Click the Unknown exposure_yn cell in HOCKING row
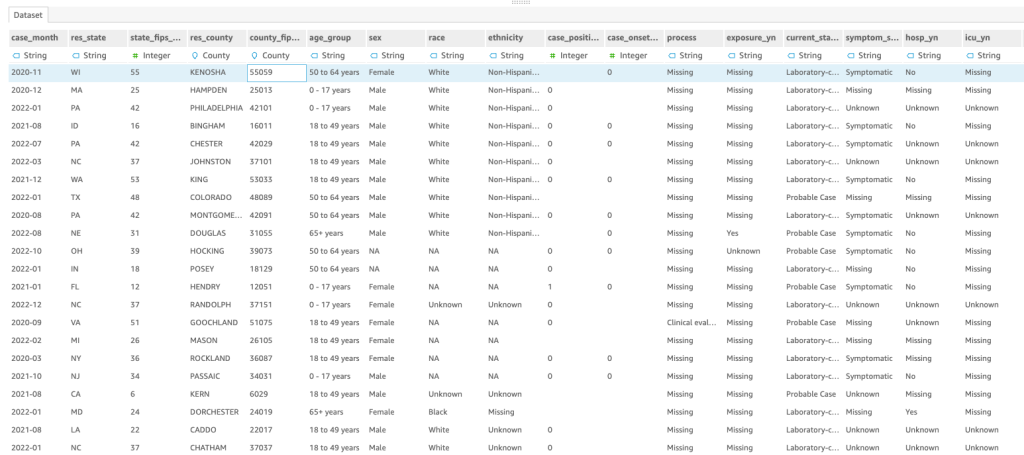 pyautogui.click(x=754, y=251)
